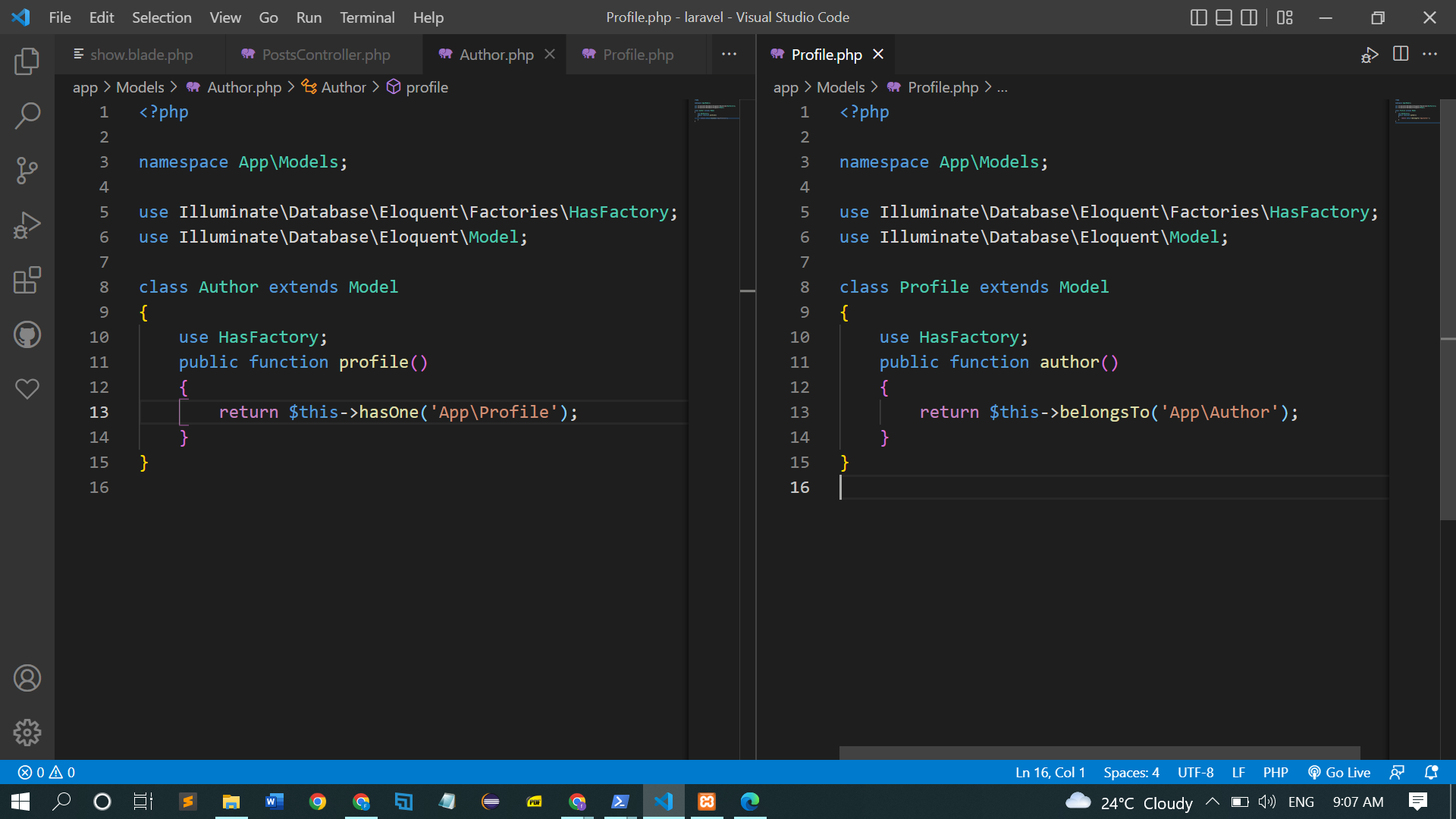Click the run/debug PHP file icon in right editor
This screenshot has height=819, width=1456.
coord(1370,55)
